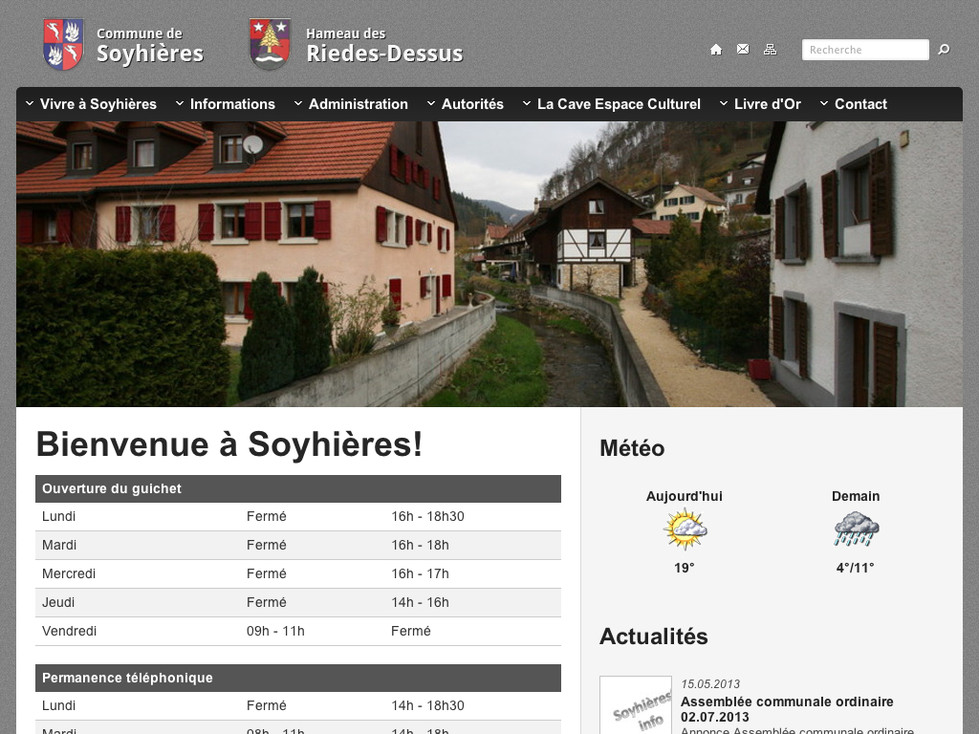The image size is (979, 734).
Task: Select Vendredi hours 09h - 11h
Action: (275, 631)
